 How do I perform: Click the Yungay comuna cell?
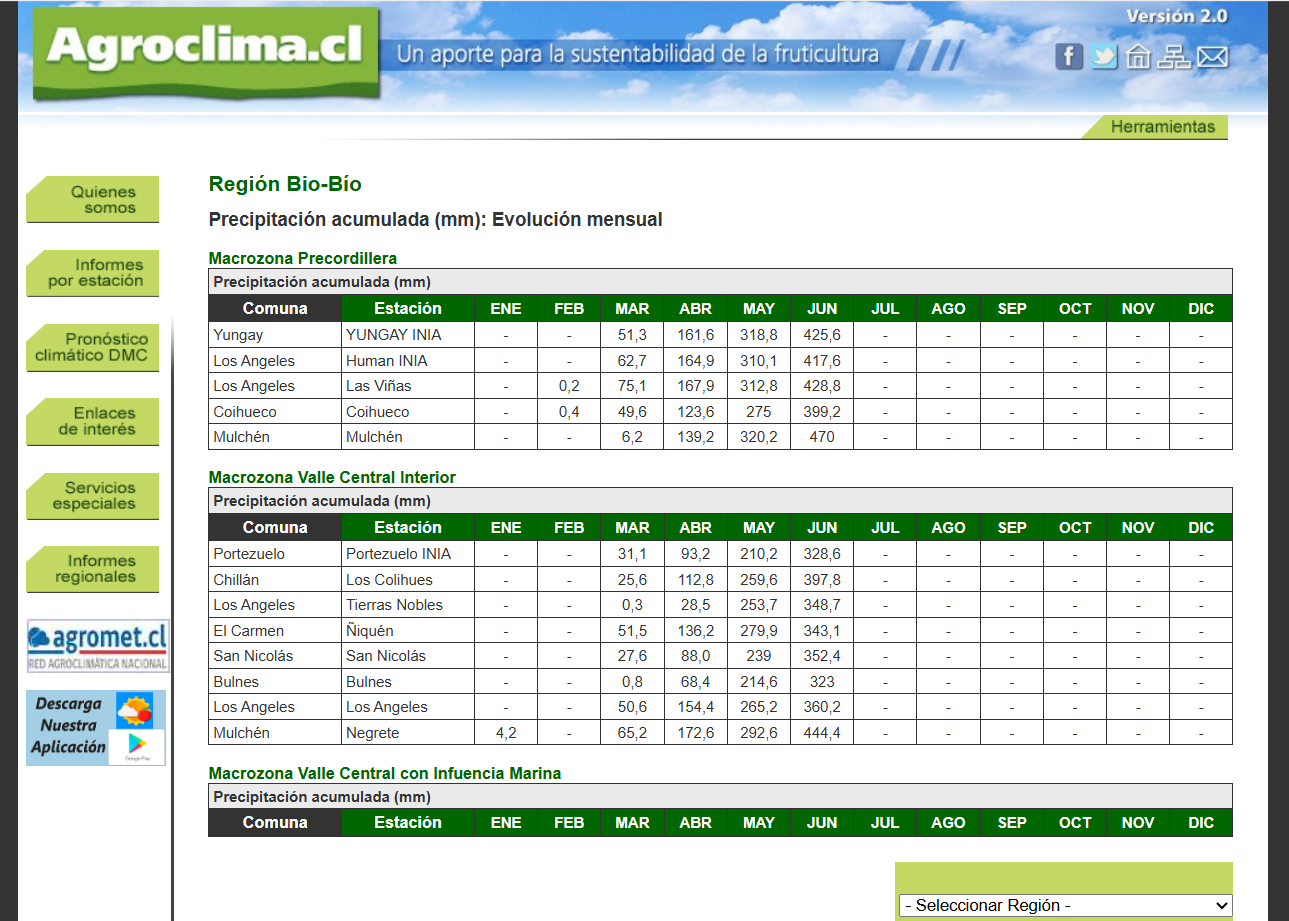coord(275,335)
